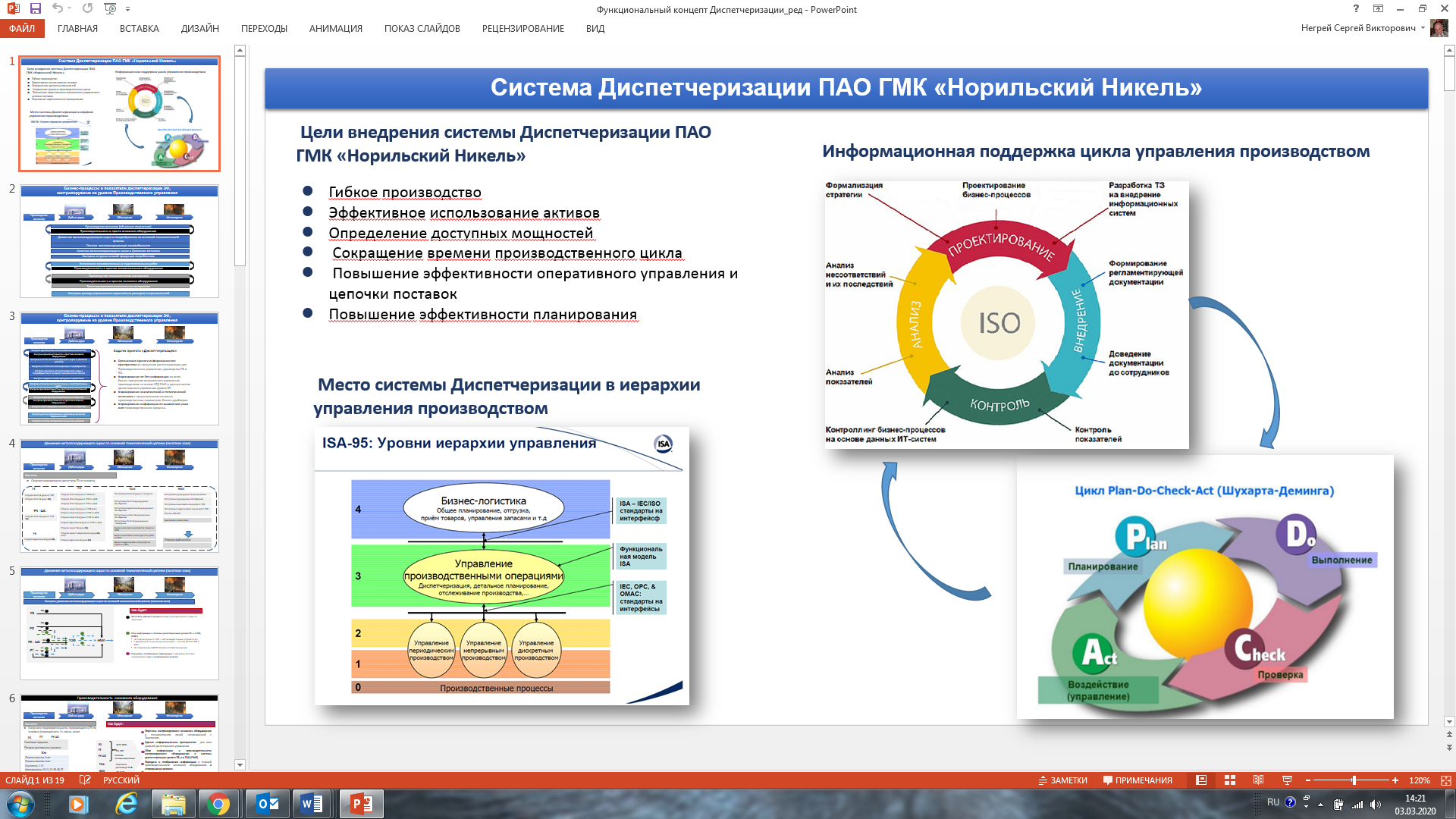This screenshot has width=1456, height=819.
Task: Open File Explorer from taskbar
Action: [173, 803]
